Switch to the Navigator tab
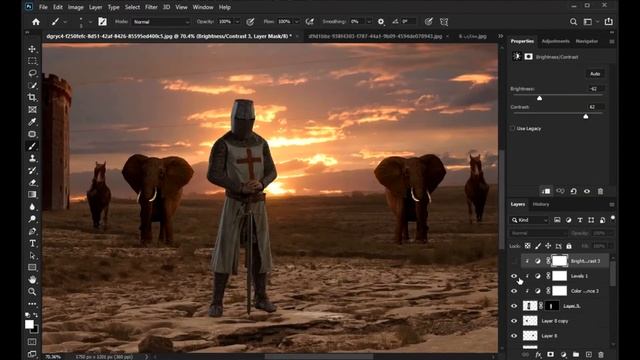The image size is (640, 360). [x=587, y=41]
